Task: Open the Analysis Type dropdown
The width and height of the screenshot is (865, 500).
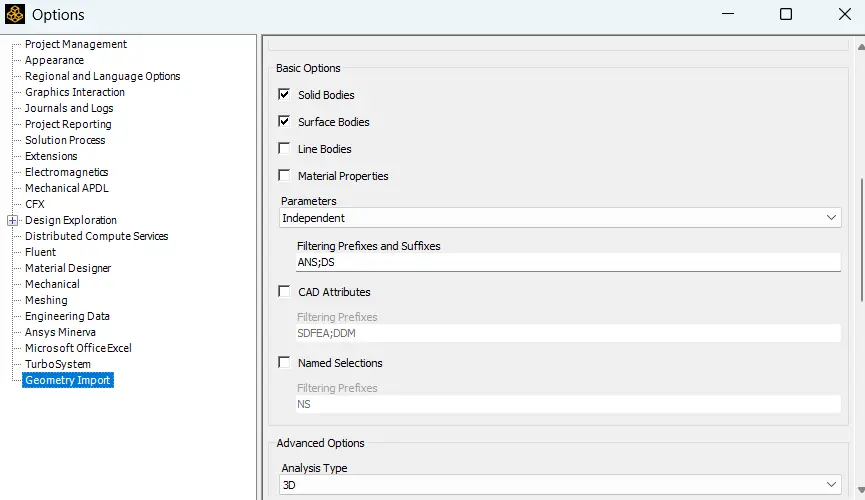Action: [560, 485]
